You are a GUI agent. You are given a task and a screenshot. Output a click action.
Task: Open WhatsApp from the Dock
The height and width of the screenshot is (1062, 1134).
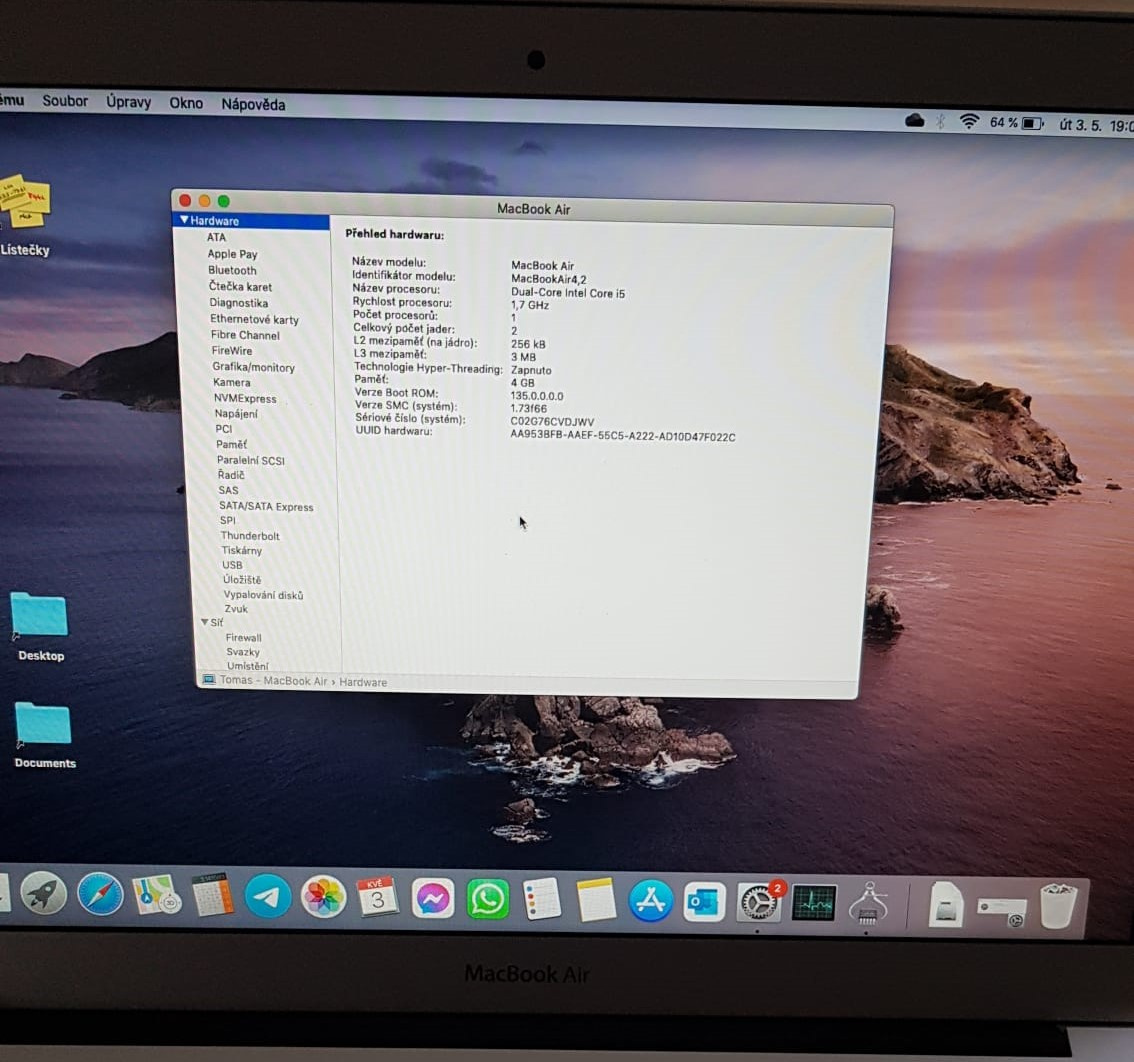[487, 898]
